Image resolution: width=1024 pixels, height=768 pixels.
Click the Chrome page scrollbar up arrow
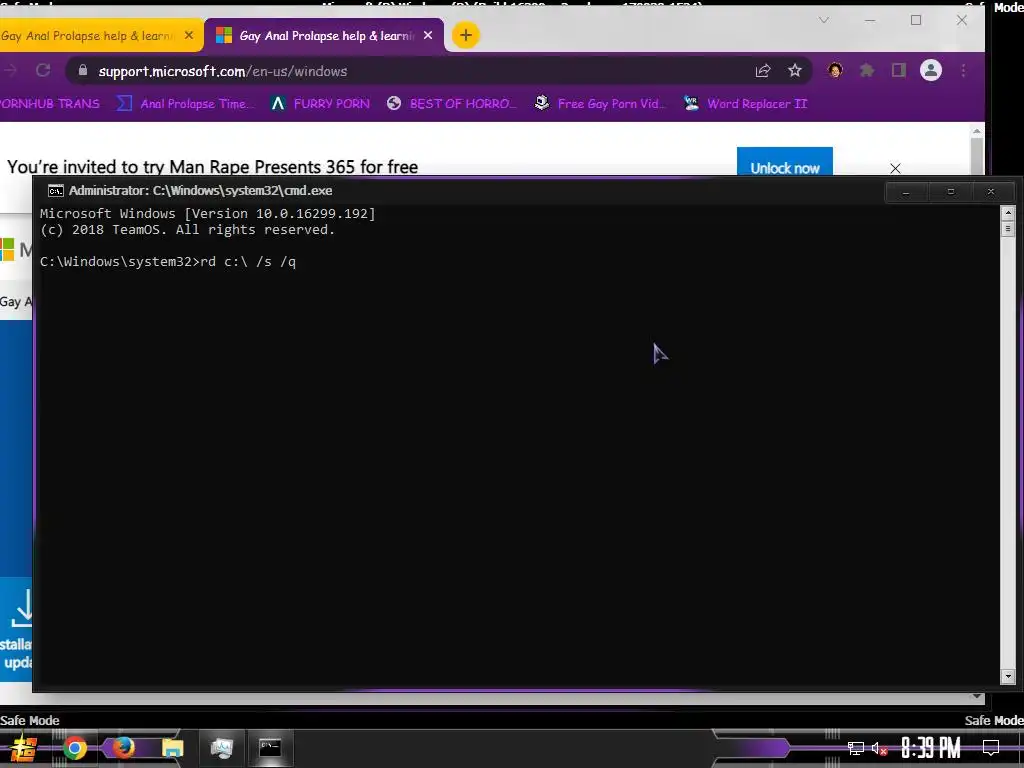(x=976, y=131)
